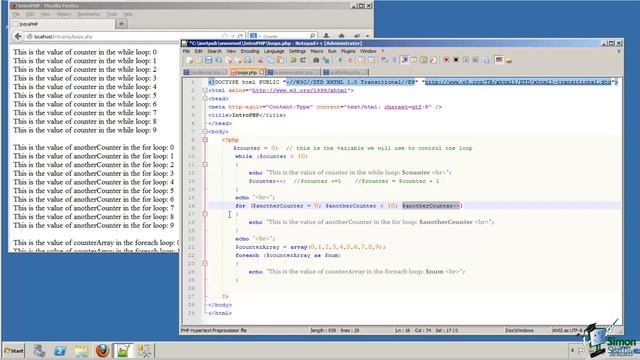The image size is (640, 360).
Task: Open the Settings menu in Notepad++
Action: point(297,51)
